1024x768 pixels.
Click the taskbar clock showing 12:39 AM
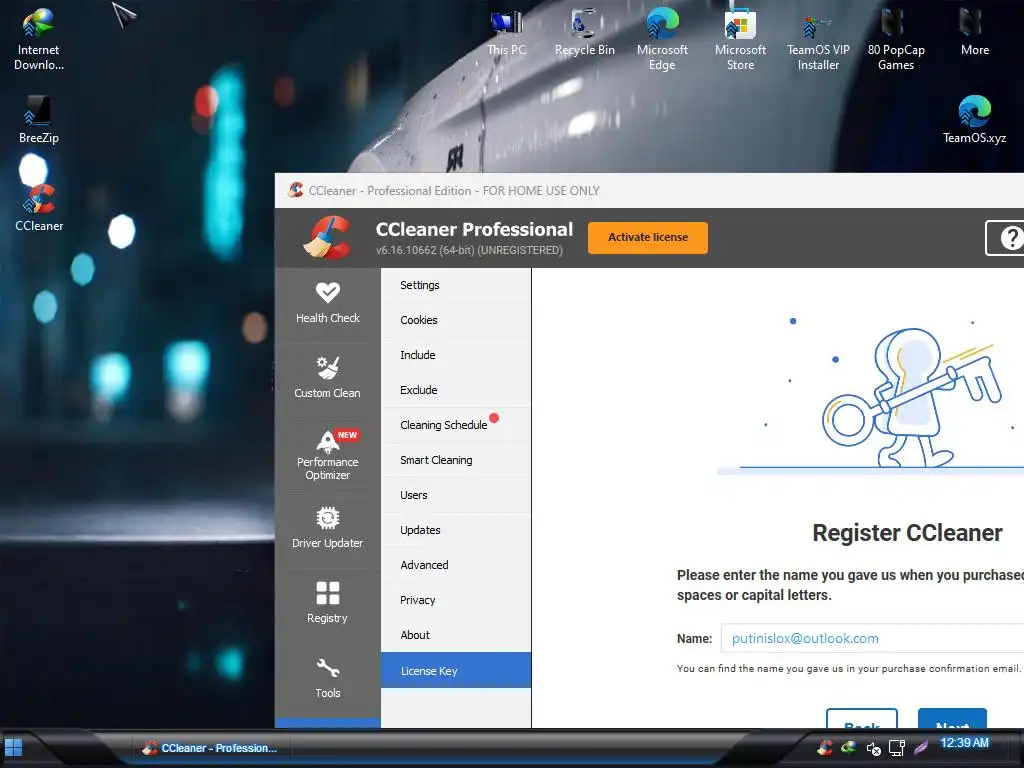[x=964, y=743]
